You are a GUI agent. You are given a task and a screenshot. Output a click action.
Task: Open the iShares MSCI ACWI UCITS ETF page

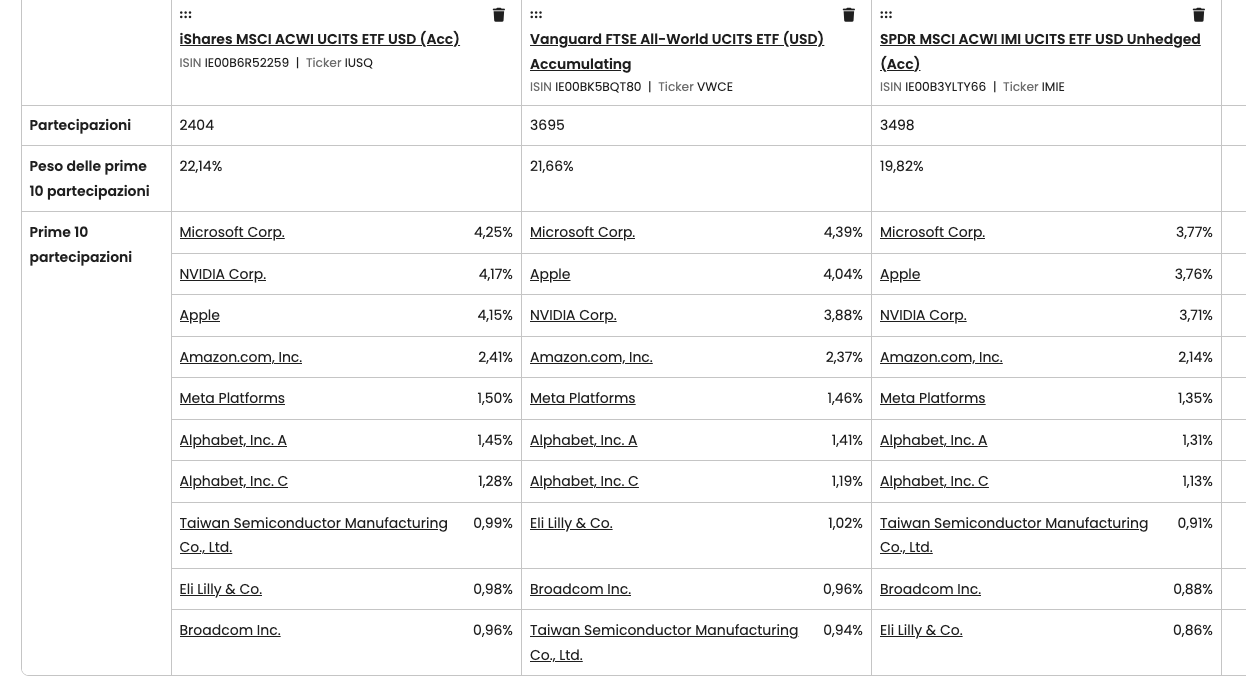(319, 39)
